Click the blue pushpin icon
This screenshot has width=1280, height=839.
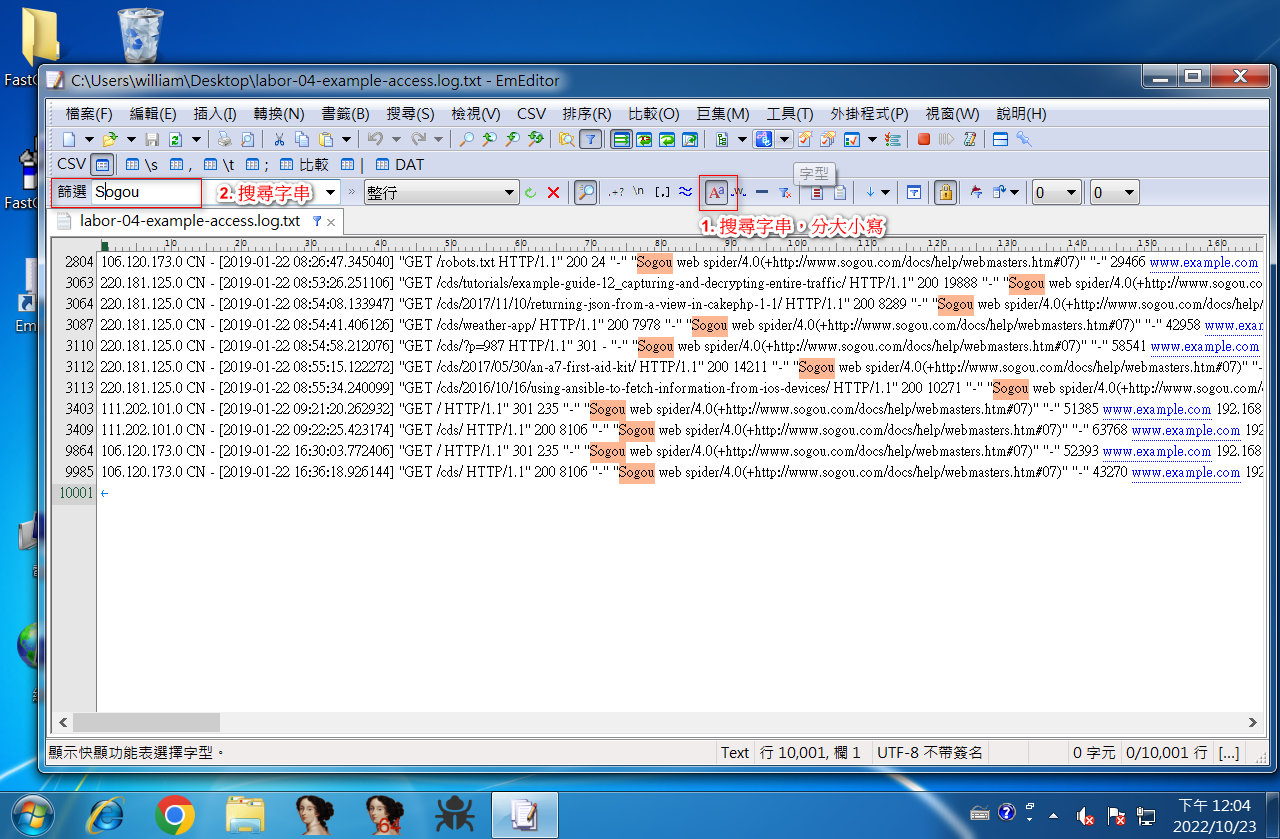(1024, 139)
